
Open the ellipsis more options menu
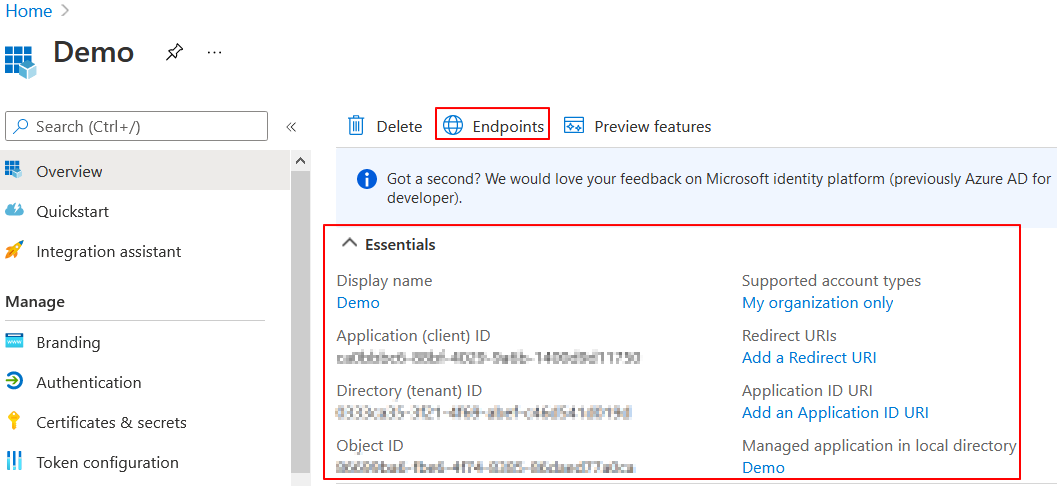tap(214, 52)
